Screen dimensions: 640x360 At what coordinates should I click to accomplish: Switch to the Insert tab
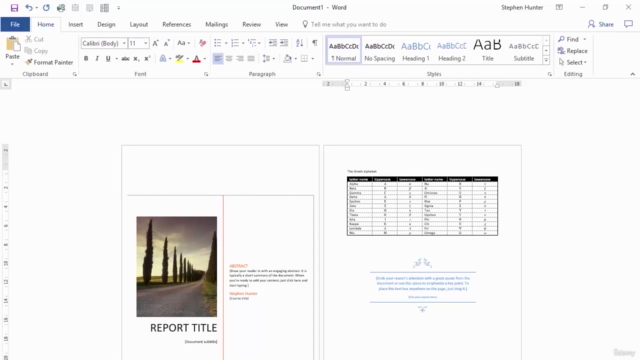76,24
